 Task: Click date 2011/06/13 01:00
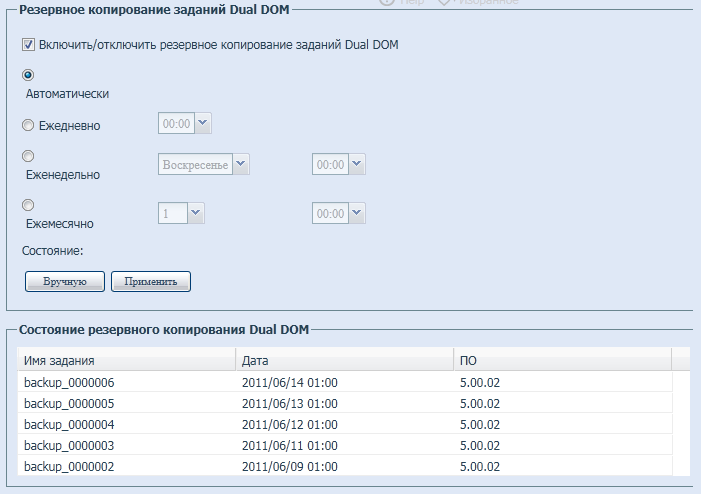click(x=290, y=404)
